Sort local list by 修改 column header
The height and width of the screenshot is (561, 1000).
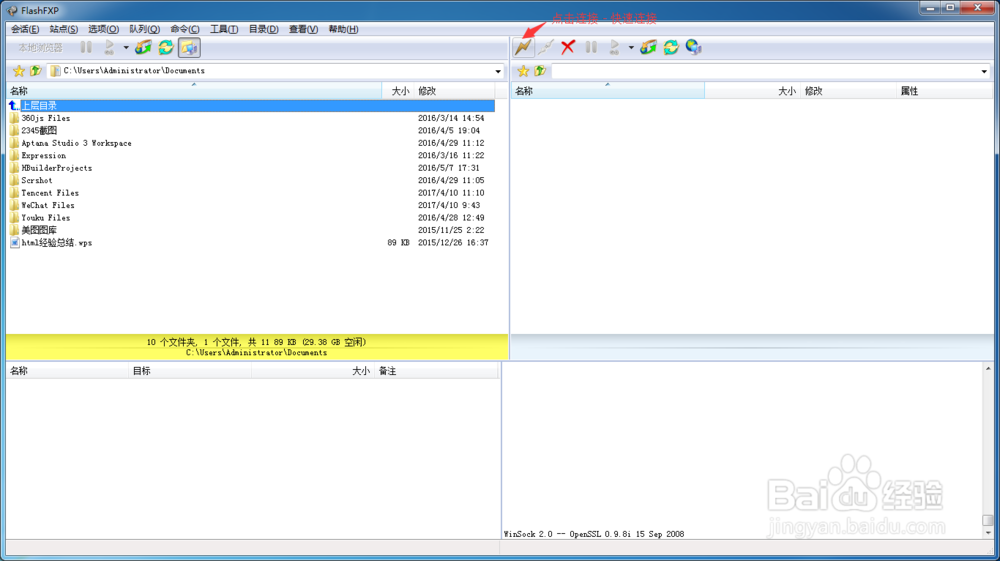tap(455, 91)
